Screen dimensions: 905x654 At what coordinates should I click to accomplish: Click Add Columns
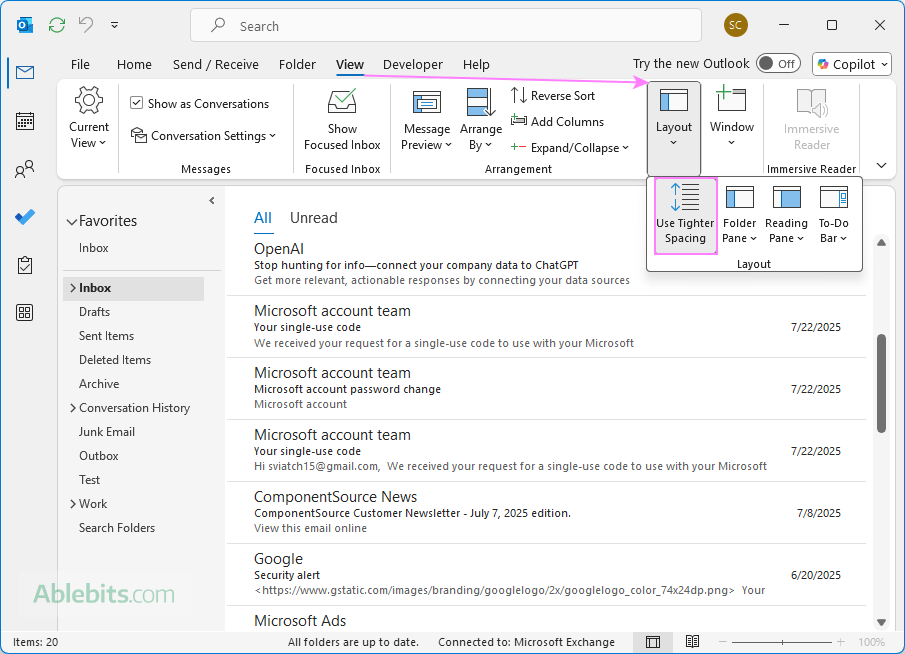(558, 121)
